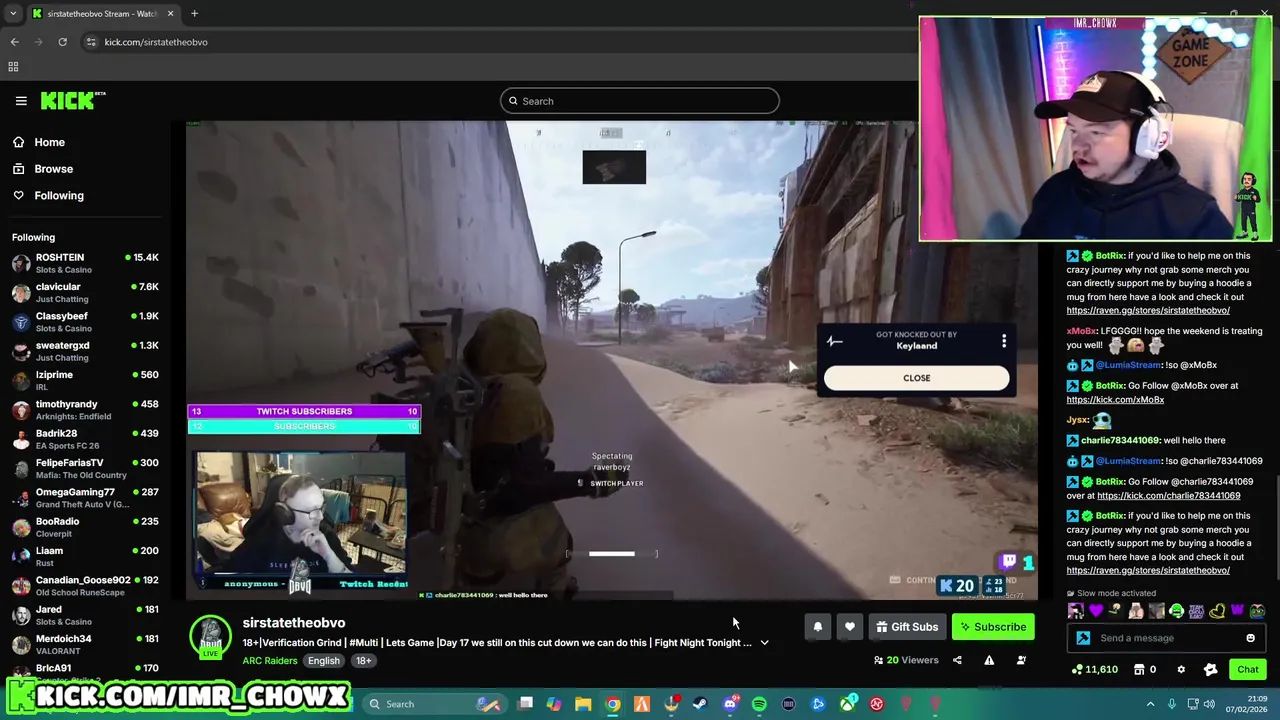1280x720 pixels.
Task: Open kick.com/charlie783441069 link in chat
Action: 1168,496
